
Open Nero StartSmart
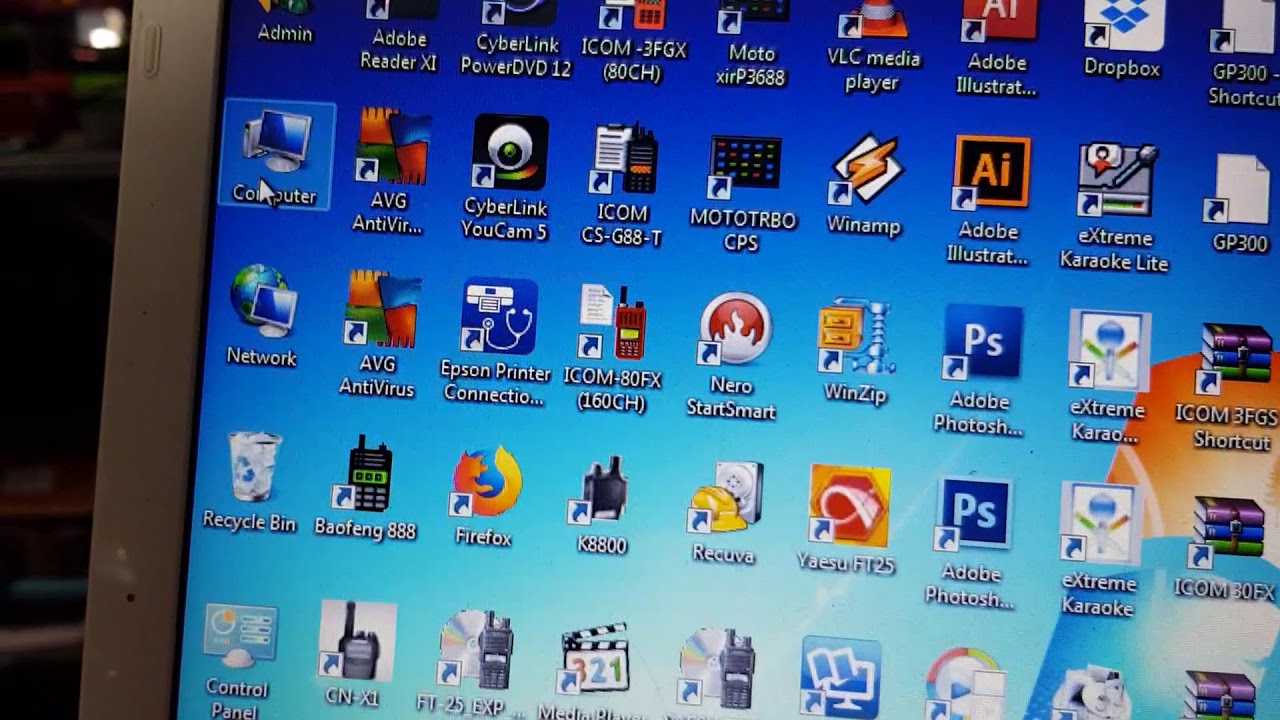tap(733, 355)
